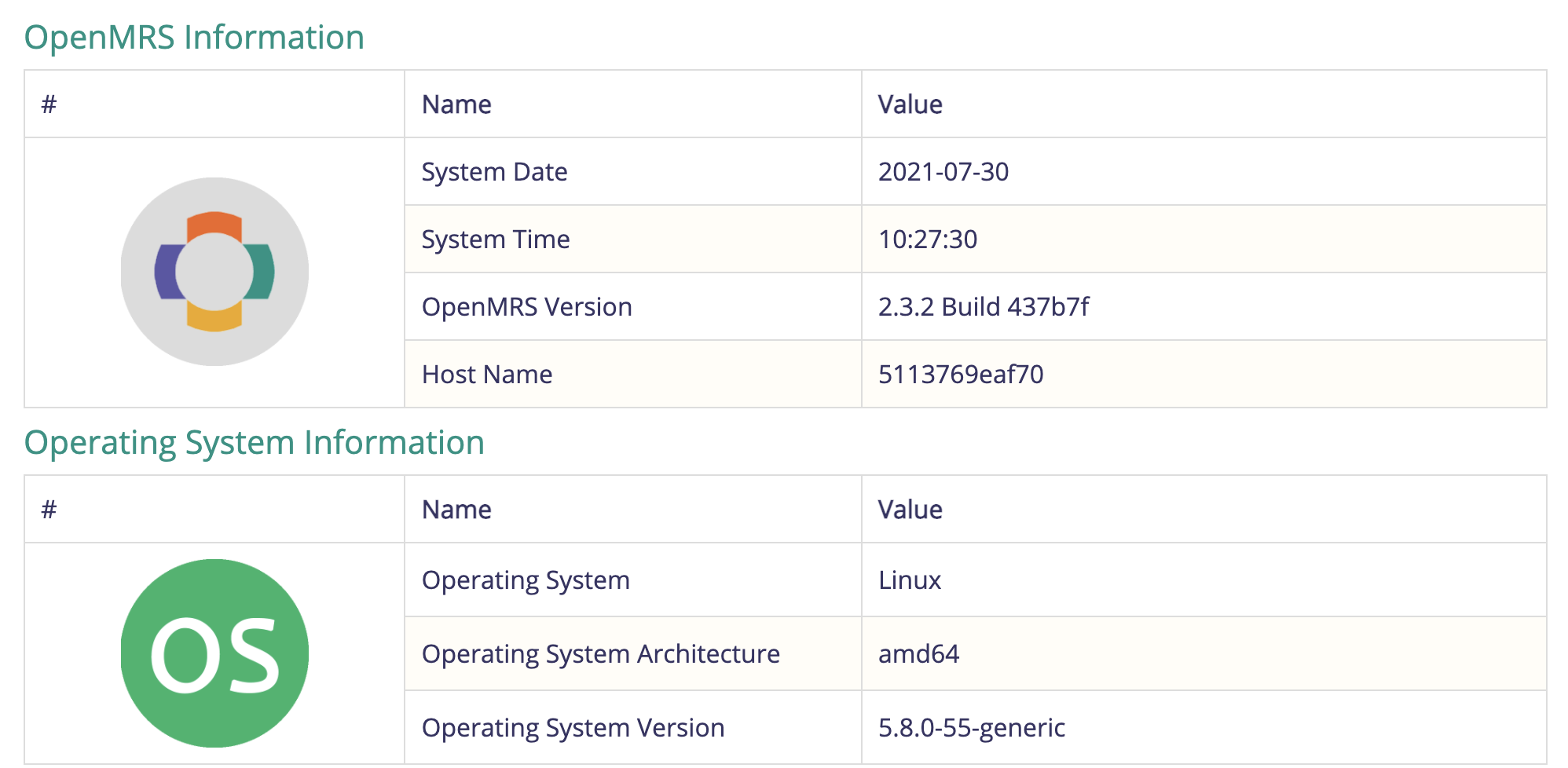The width and height of the screenshot is (1568, 768).
Task: Click the 'Operating System Architecture' name cell
Action: 633,653
